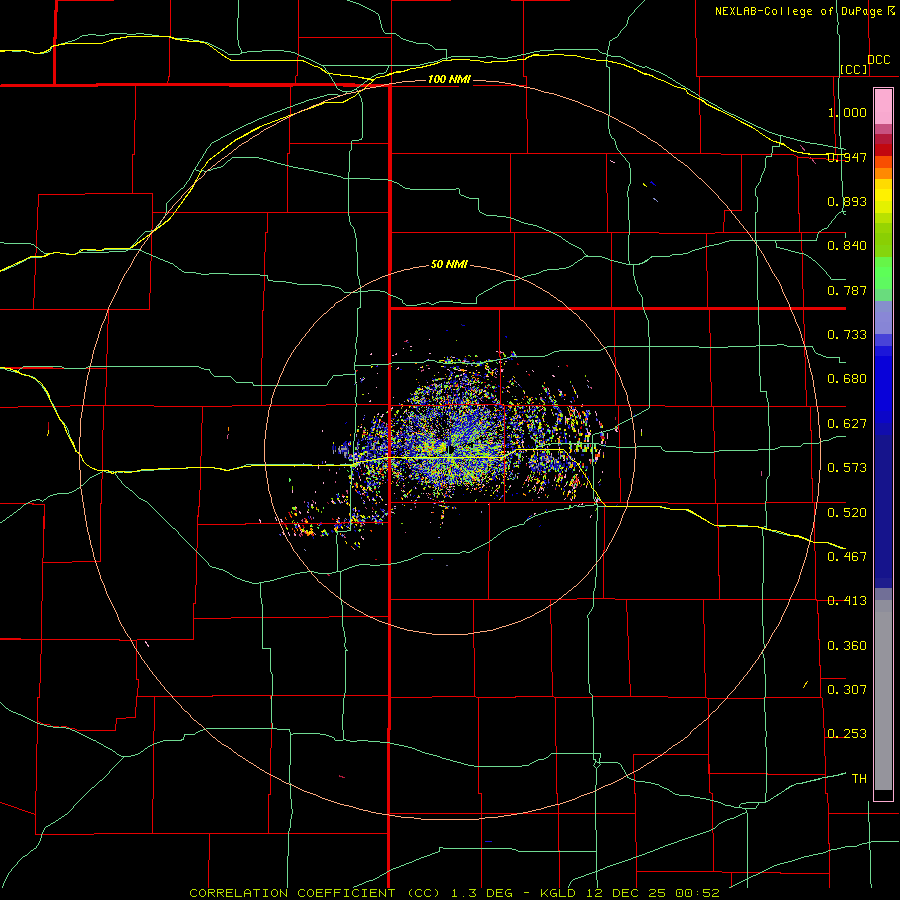Click the [CC] legend heading
The height and width of the screenshot is (900, 900).
854,69
